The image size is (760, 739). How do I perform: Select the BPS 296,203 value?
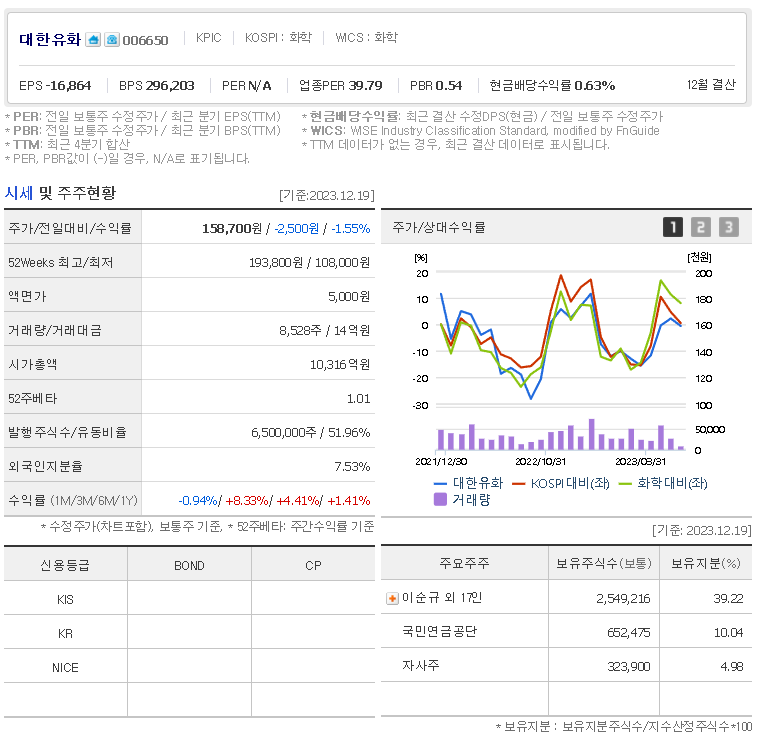tap(157, 86)
